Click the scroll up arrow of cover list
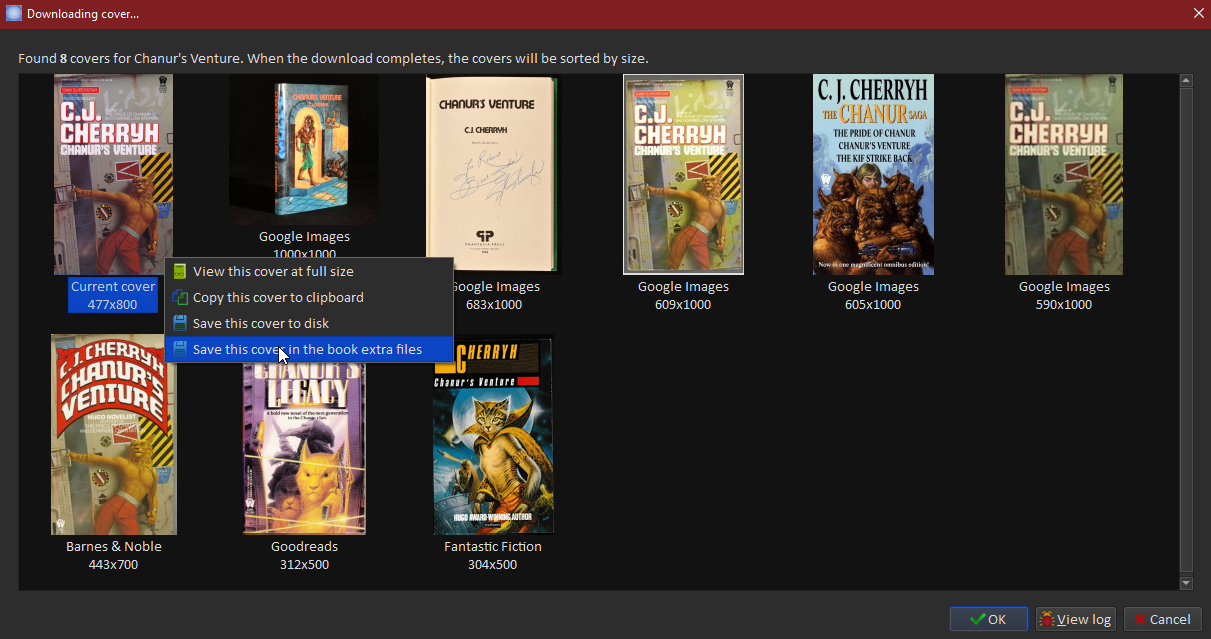Viewport: 1211px width, 639px height. 1186,81
